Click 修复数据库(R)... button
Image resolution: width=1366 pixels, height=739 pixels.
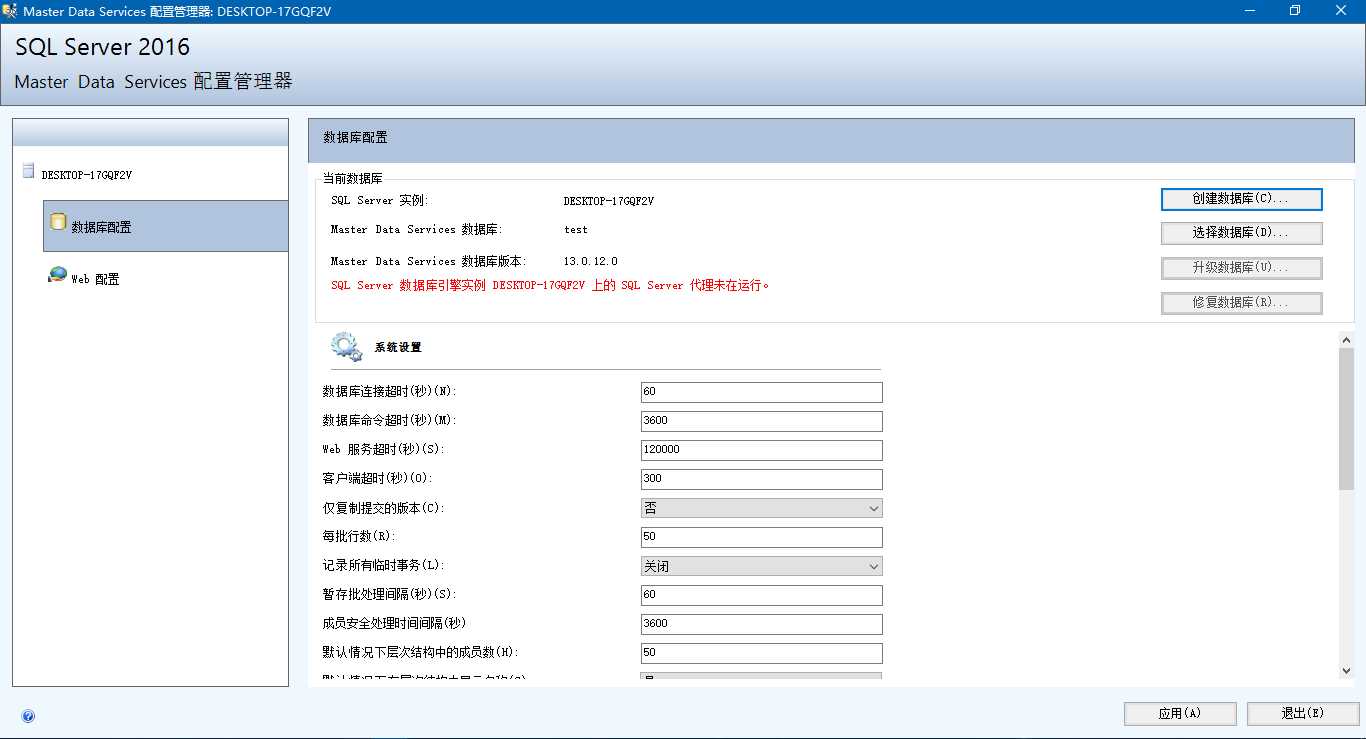pos(1242,303)
